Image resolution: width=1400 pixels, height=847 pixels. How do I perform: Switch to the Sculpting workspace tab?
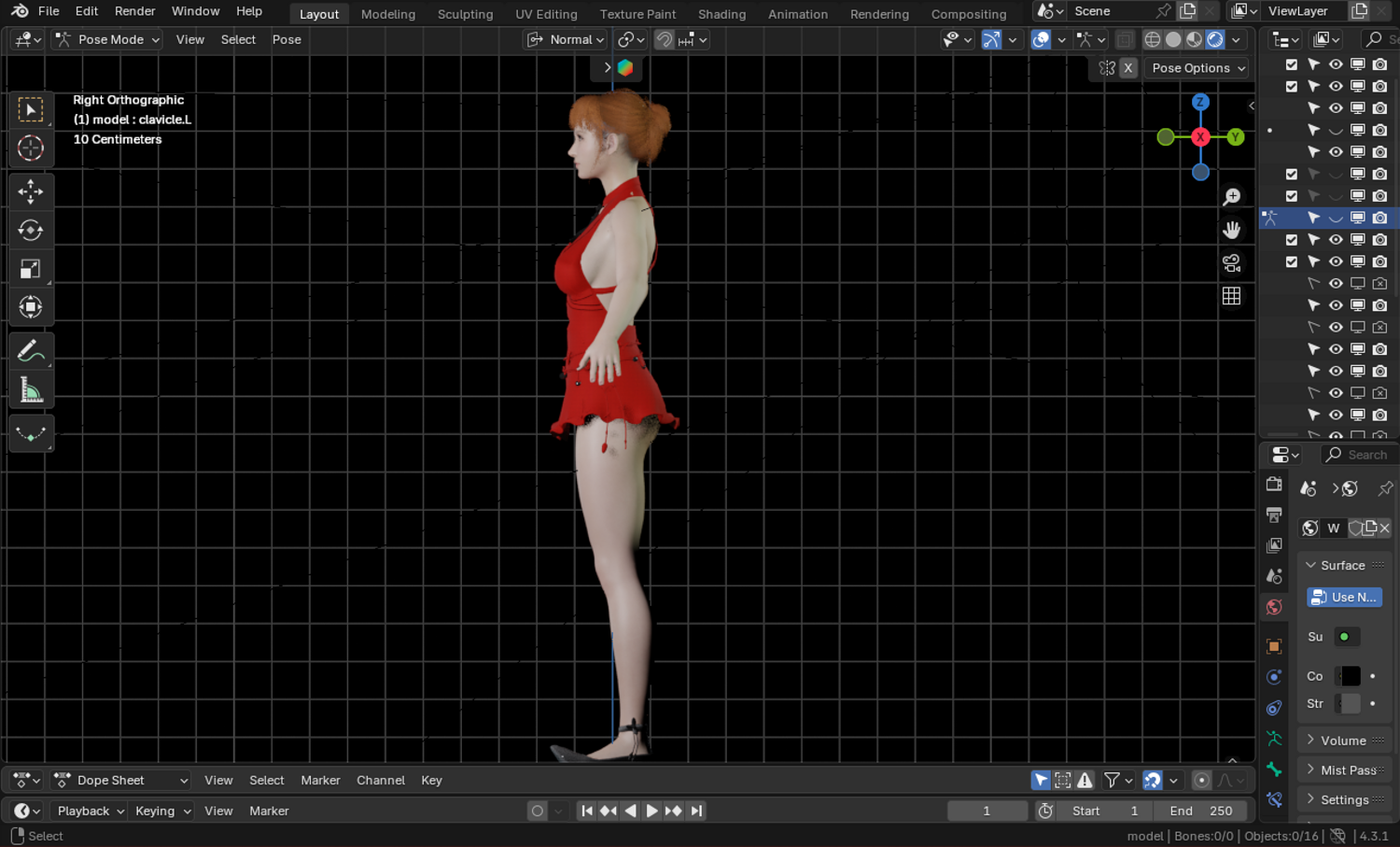pos(465,14)
